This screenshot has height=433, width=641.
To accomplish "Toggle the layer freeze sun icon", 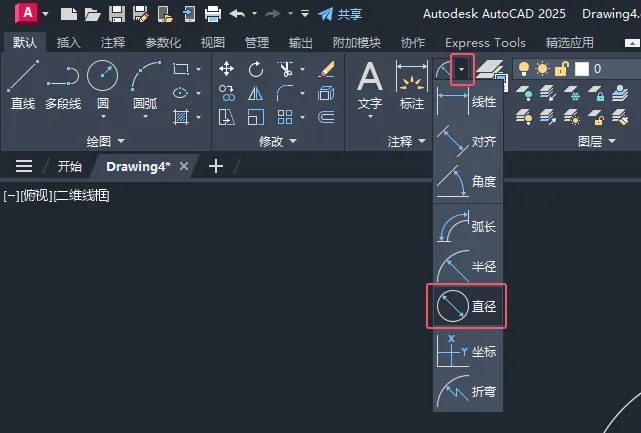I will (x=542, y=69).
